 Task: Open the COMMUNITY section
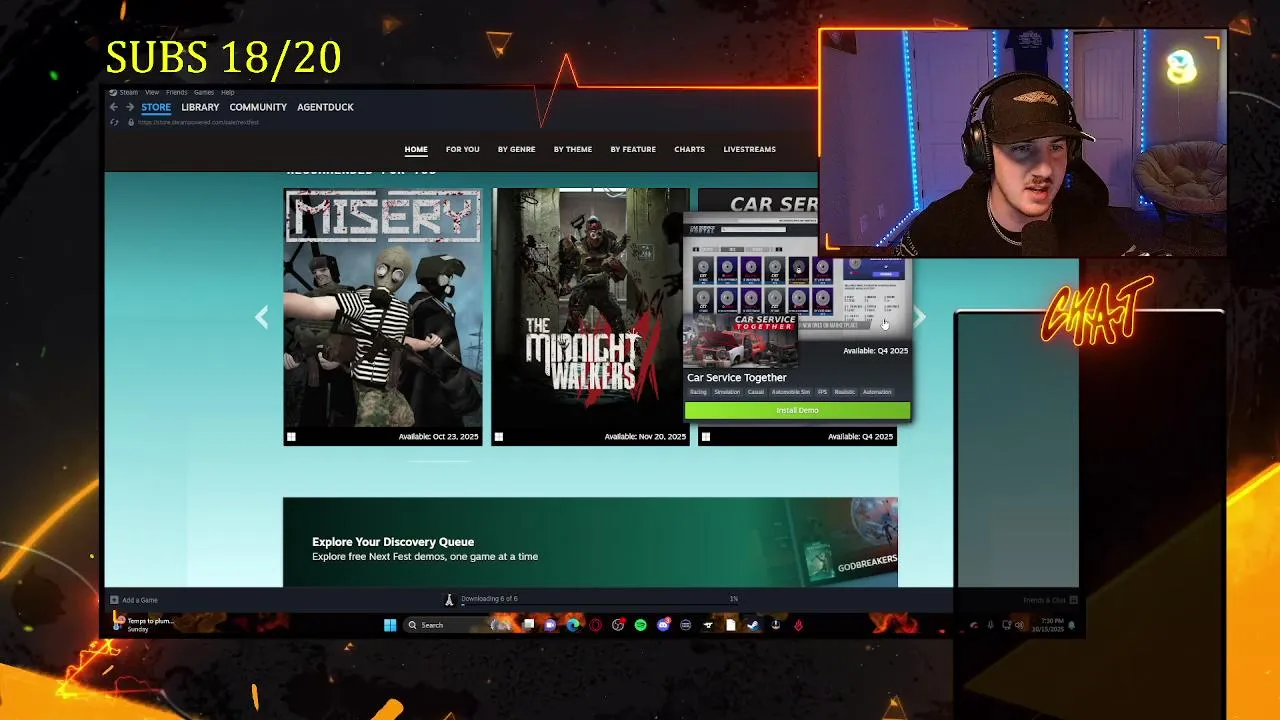point(258,107)
